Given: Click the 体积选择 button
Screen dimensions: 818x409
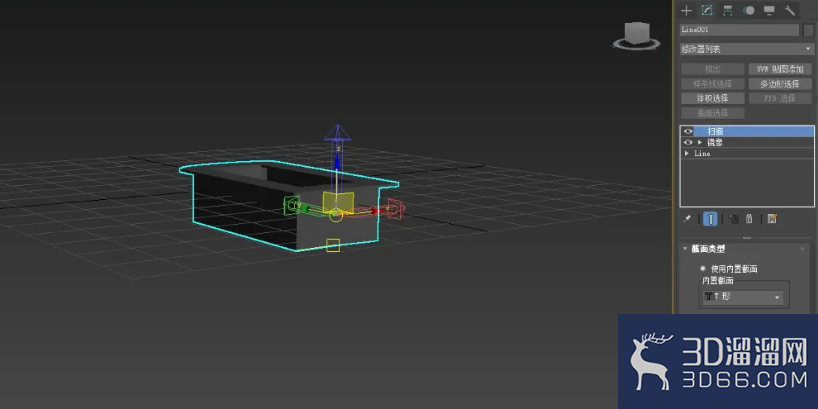Looking at the screenshot, I should tap(713, 98).
